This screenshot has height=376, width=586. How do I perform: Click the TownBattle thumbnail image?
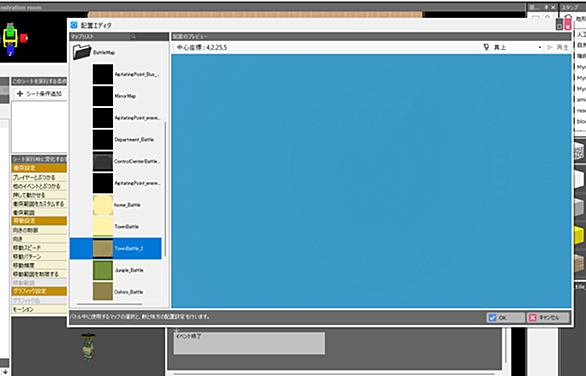(103, 226)
